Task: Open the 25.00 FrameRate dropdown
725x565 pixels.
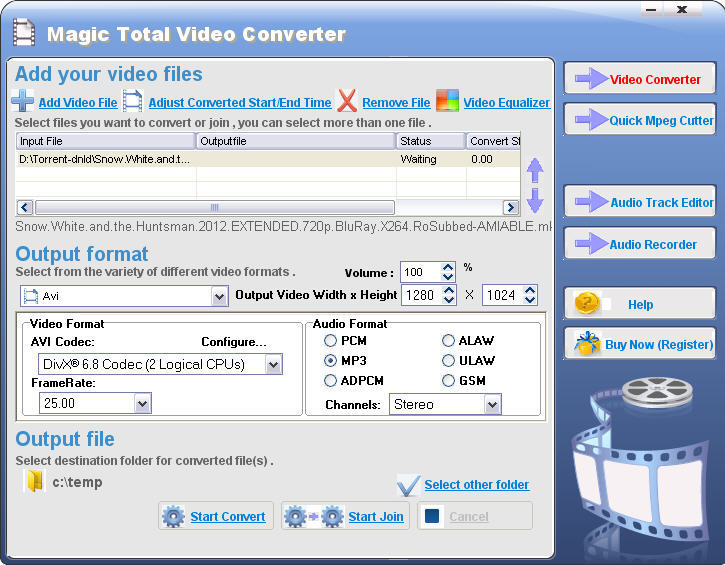Action: coord(142,403)
